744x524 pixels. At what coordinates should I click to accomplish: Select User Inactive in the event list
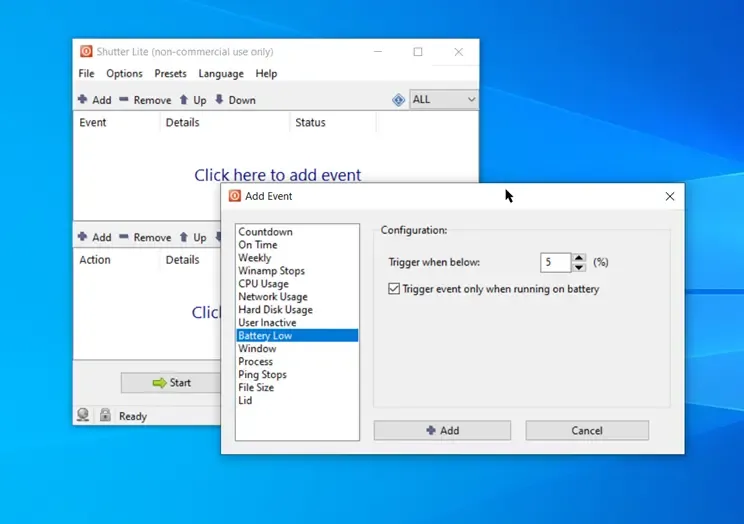click(x=297, y=322)
